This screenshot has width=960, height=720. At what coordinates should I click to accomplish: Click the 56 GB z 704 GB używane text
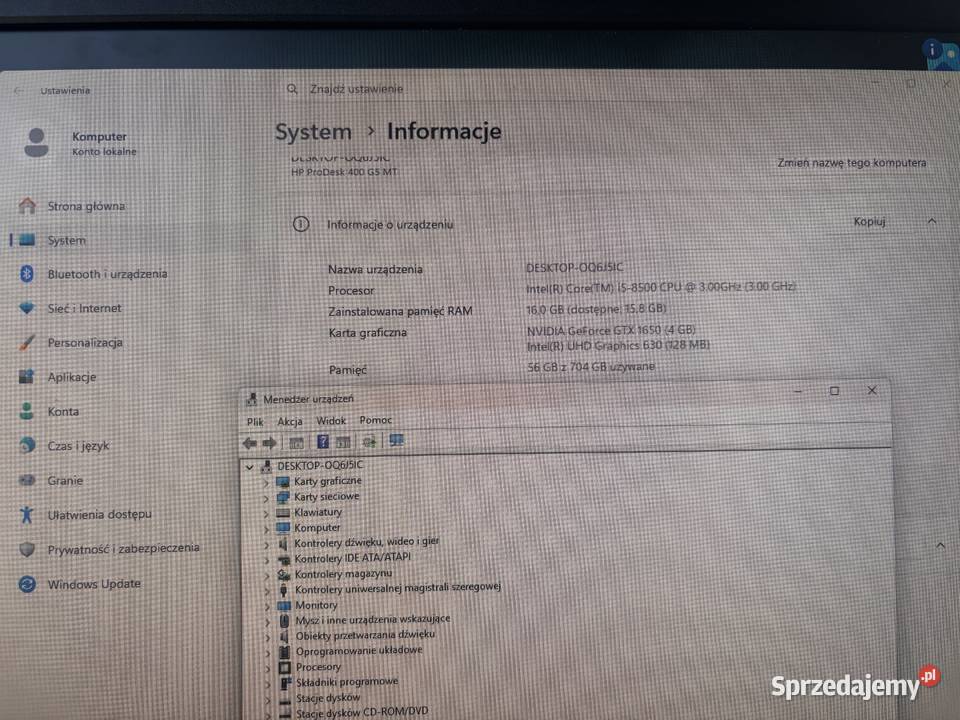coord(591,367)
